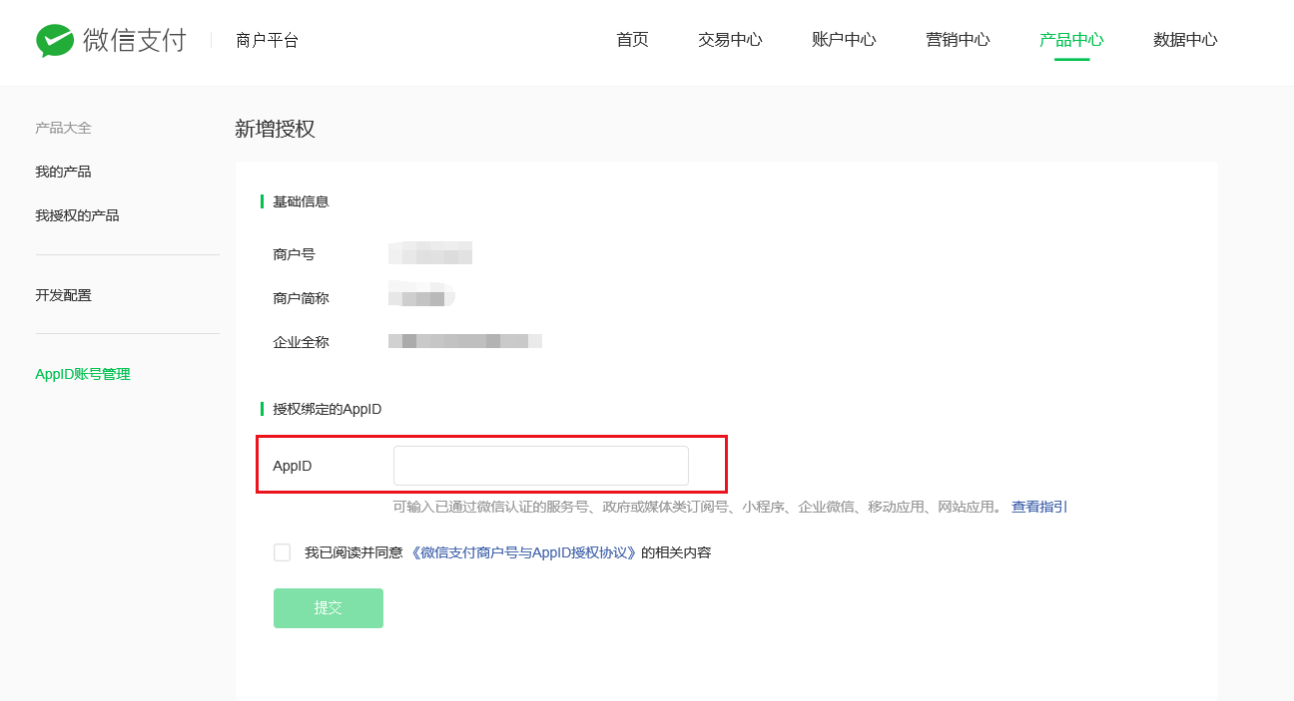
Task: Click the blurred 企业全称 value
Action: (465, 341)
